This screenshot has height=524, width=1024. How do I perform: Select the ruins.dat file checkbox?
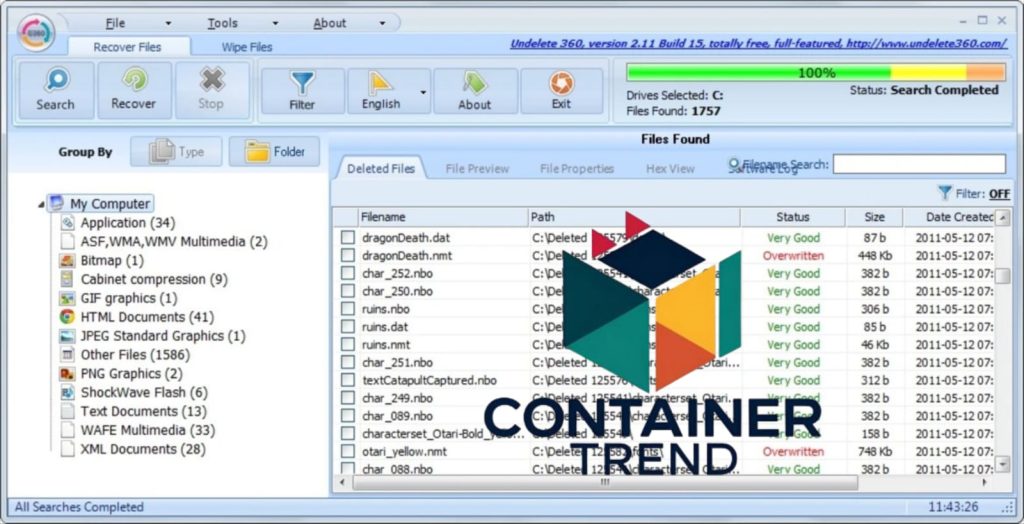348,327
